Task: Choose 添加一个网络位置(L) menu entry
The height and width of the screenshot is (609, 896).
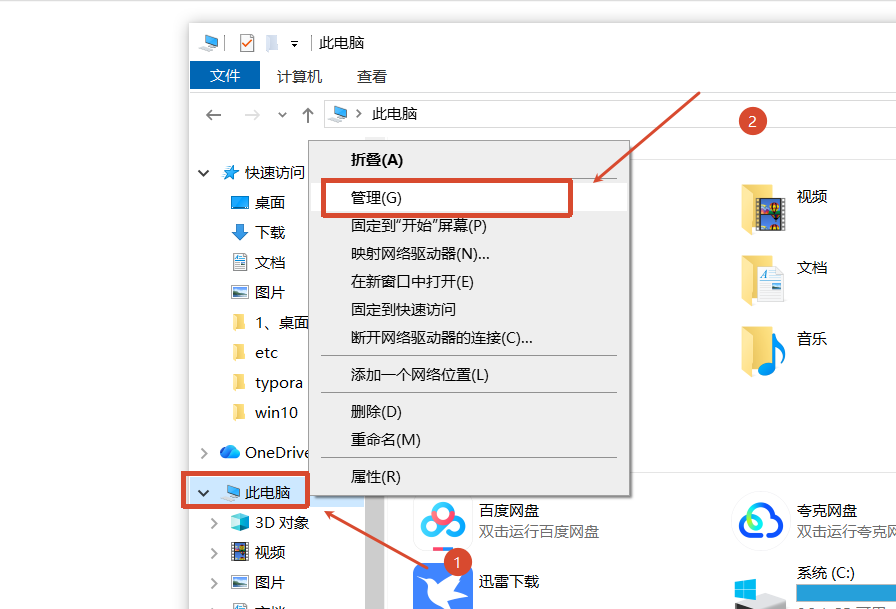Action: pyautogui.click(x=469, y=375)
